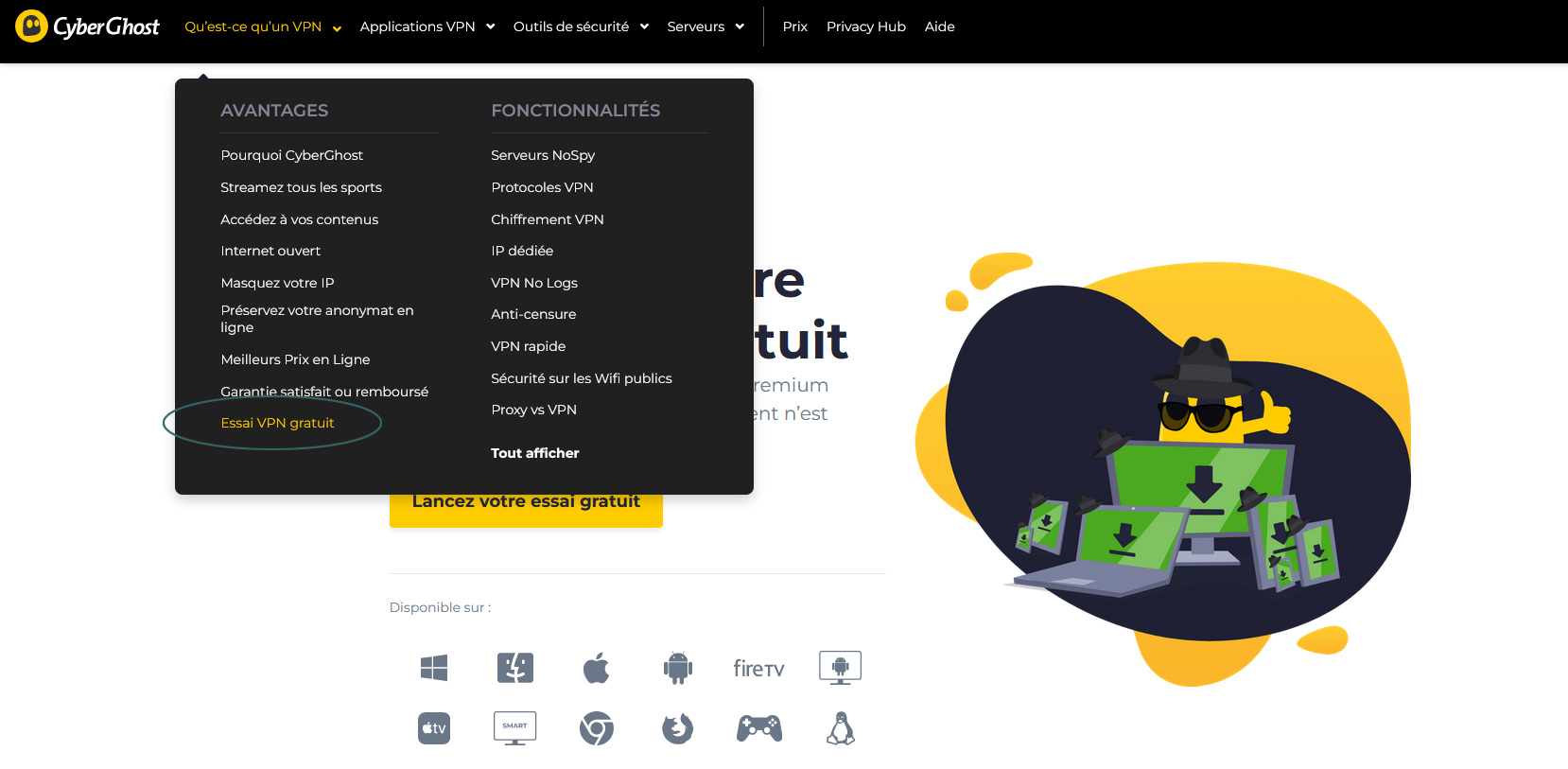The image size is (1568, 769).
Task: Select Essai VPN gratuit
Action: (x=278, y=423)
